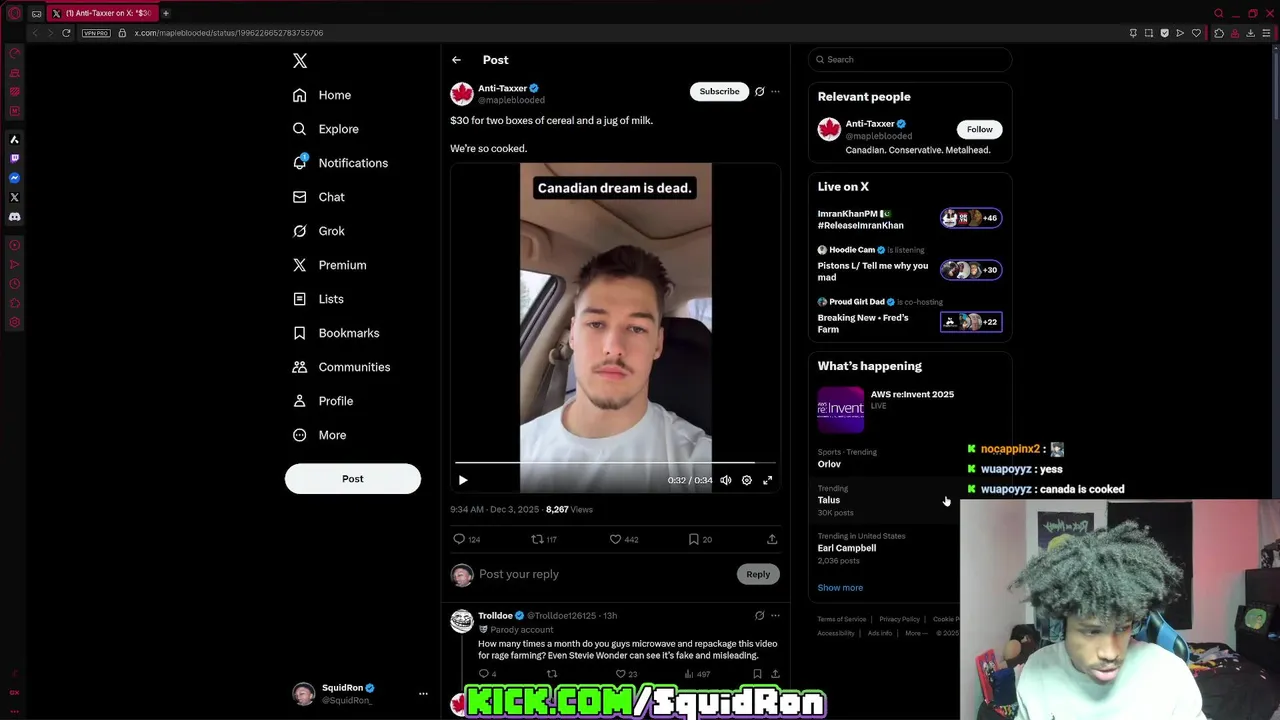
Task: Click the X Search box
Action: (910, 59)
